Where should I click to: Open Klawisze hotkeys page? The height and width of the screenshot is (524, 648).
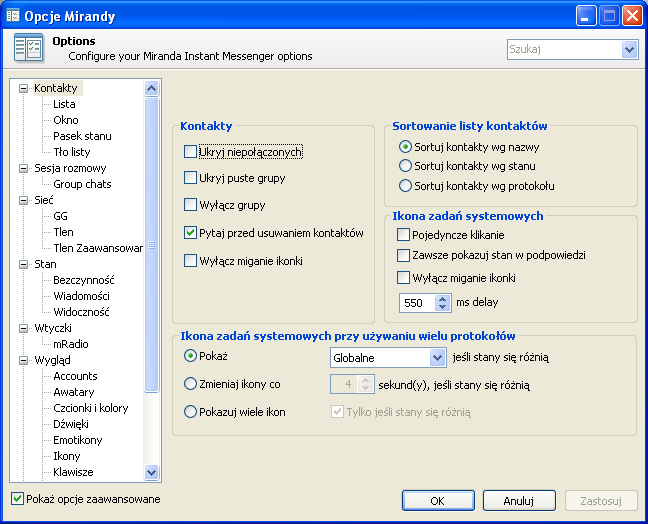tap(73, 472)
